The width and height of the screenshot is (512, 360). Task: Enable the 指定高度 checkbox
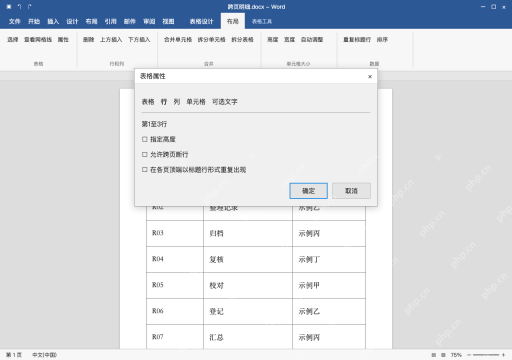(x=145, y=139)
